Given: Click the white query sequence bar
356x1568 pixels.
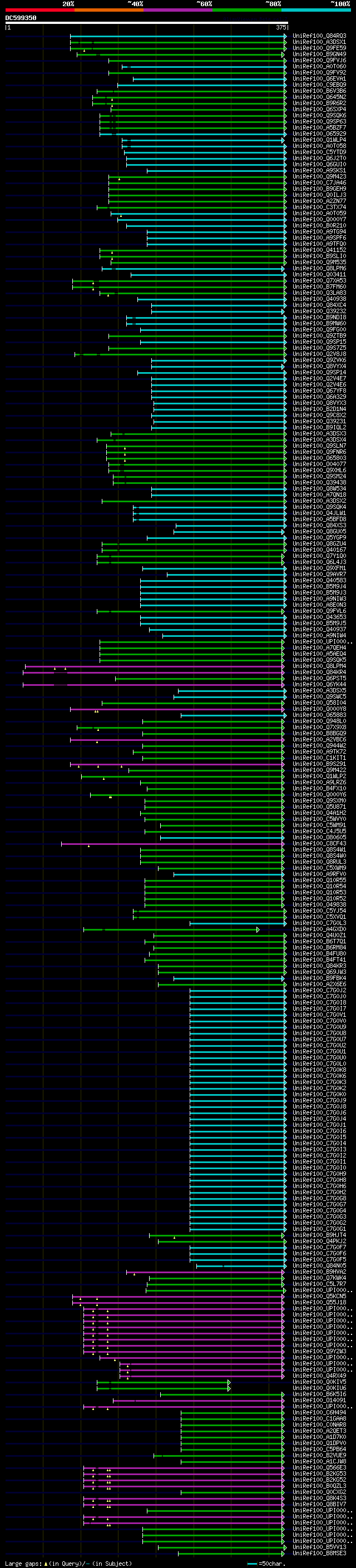Looking at the screenshot, I should click(x=147, y=22).
